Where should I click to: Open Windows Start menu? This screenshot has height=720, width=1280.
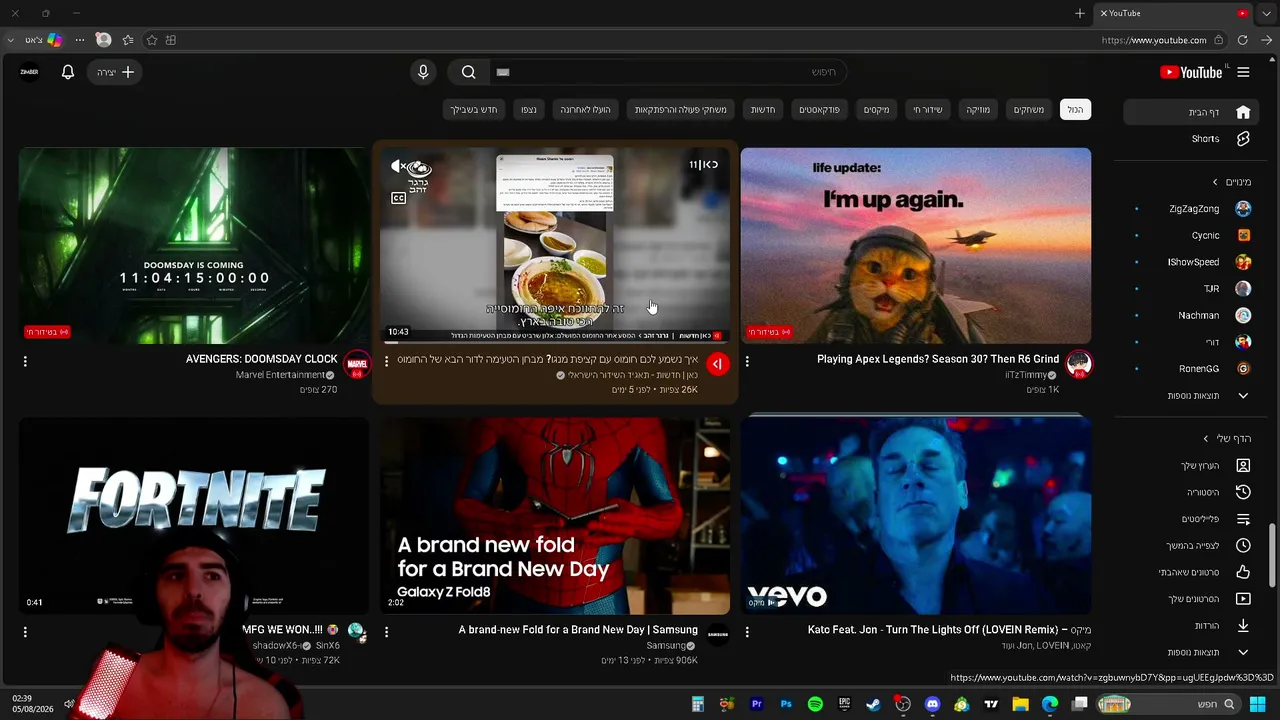pos(1258,704)
